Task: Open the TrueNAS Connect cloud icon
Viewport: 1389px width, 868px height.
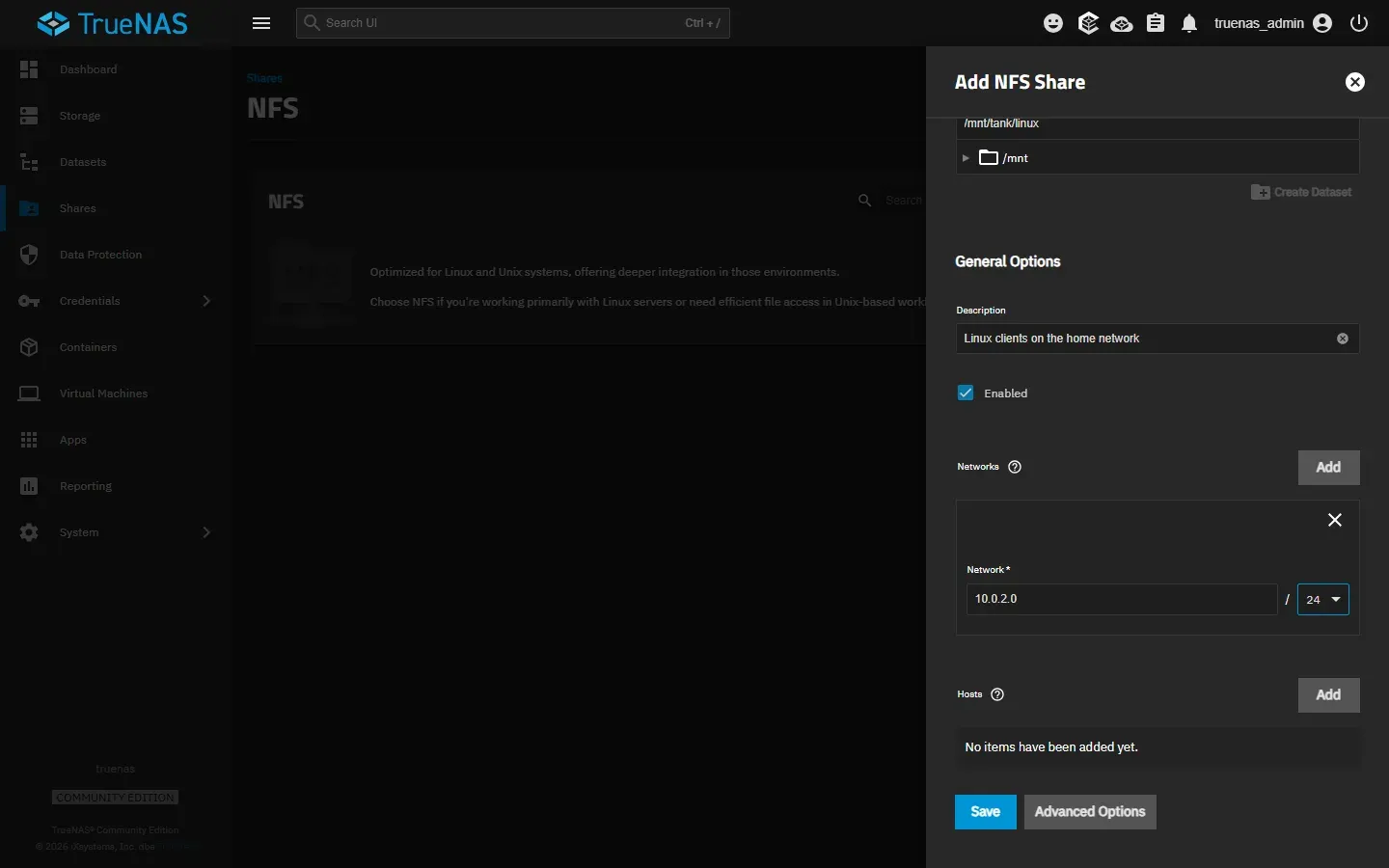Action: tap(1122, 23)
